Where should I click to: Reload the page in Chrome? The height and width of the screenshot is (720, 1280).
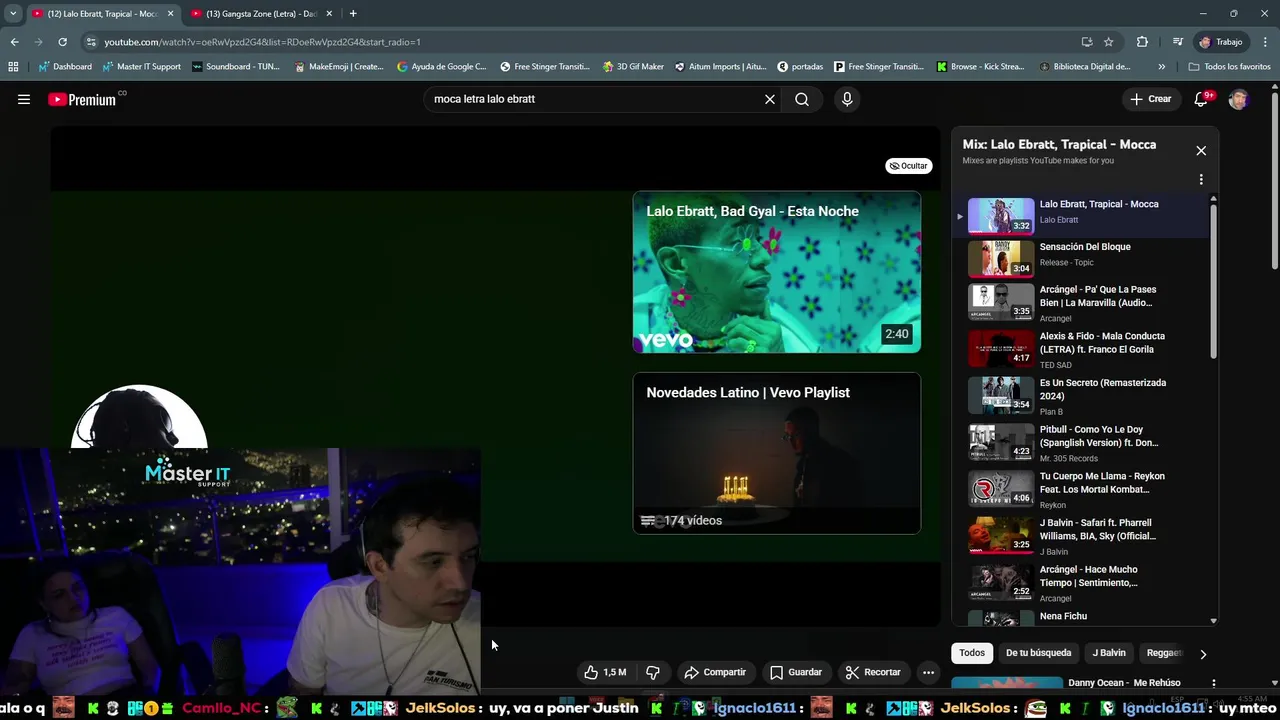[62, 42]
